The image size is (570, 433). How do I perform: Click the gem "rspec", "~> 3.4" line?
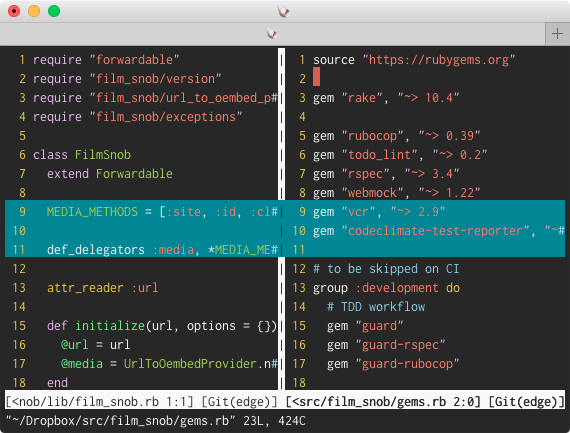click(x=386, y=174)
